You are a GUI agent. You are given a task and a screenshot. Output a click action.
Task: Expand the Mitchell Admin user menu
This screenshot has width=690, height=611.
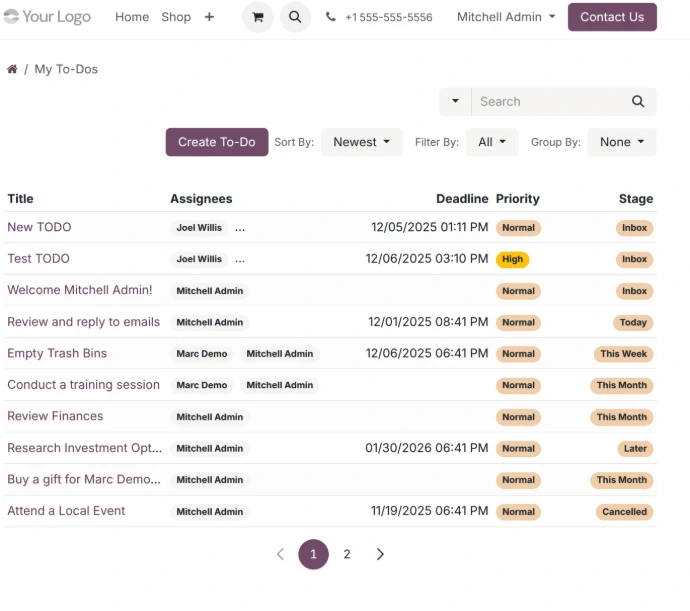(x=506, y=17)
